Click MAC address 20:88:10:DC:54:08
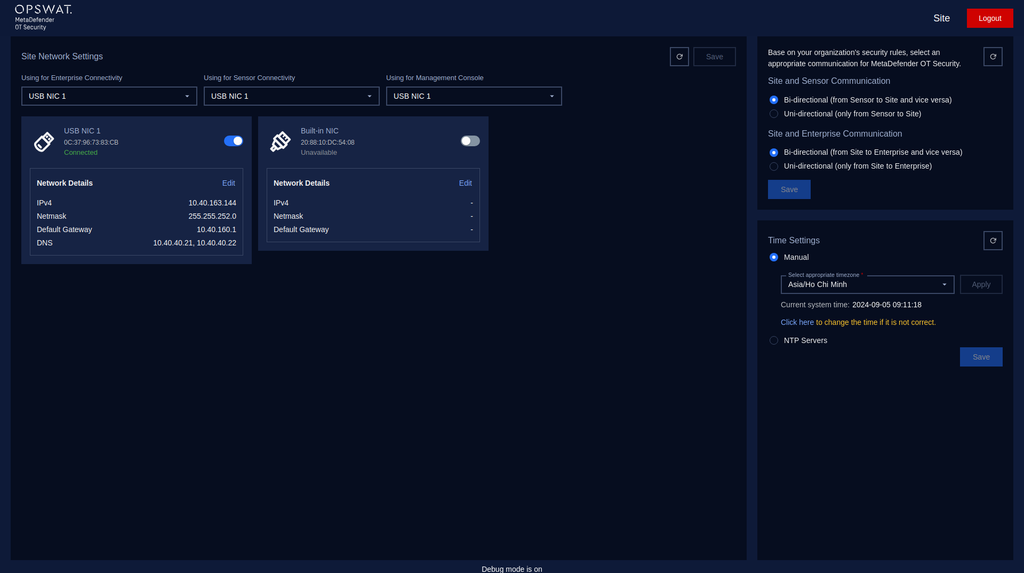Screen dimensions: 1024x573 pos(327,142)
